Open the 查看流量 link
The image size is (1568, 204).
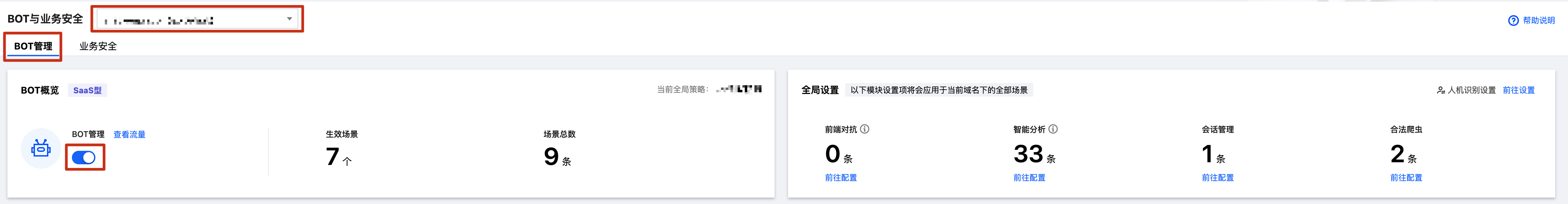(129, 134)
